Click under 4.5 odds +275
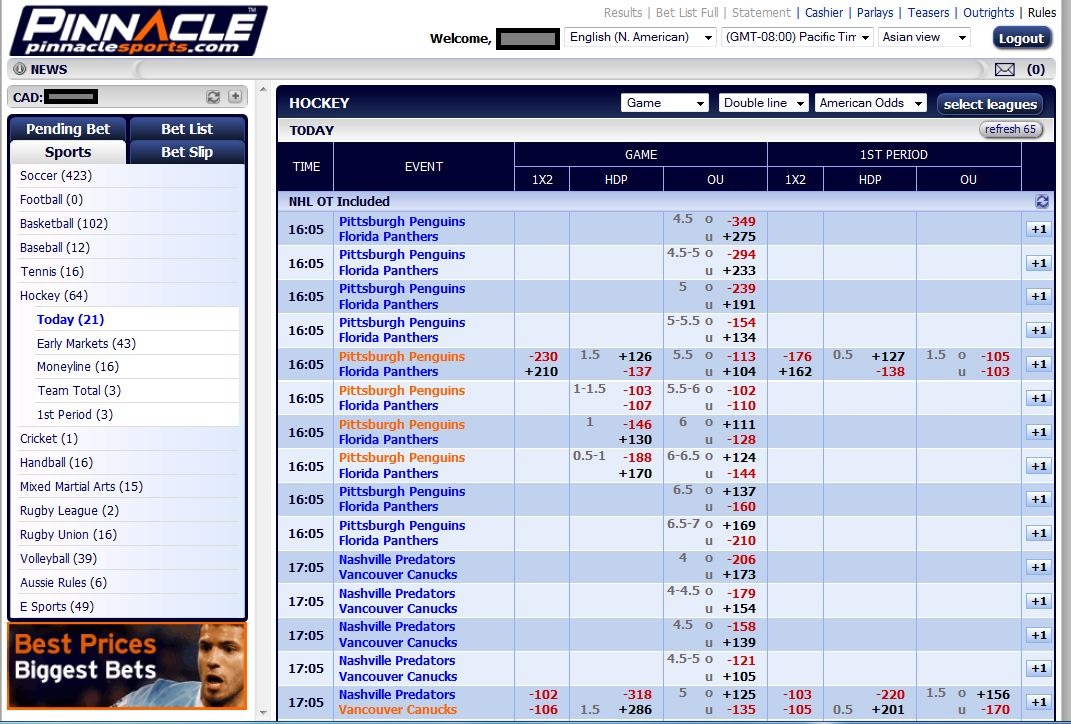The image size is (1071, 724). tap(740, 236)
